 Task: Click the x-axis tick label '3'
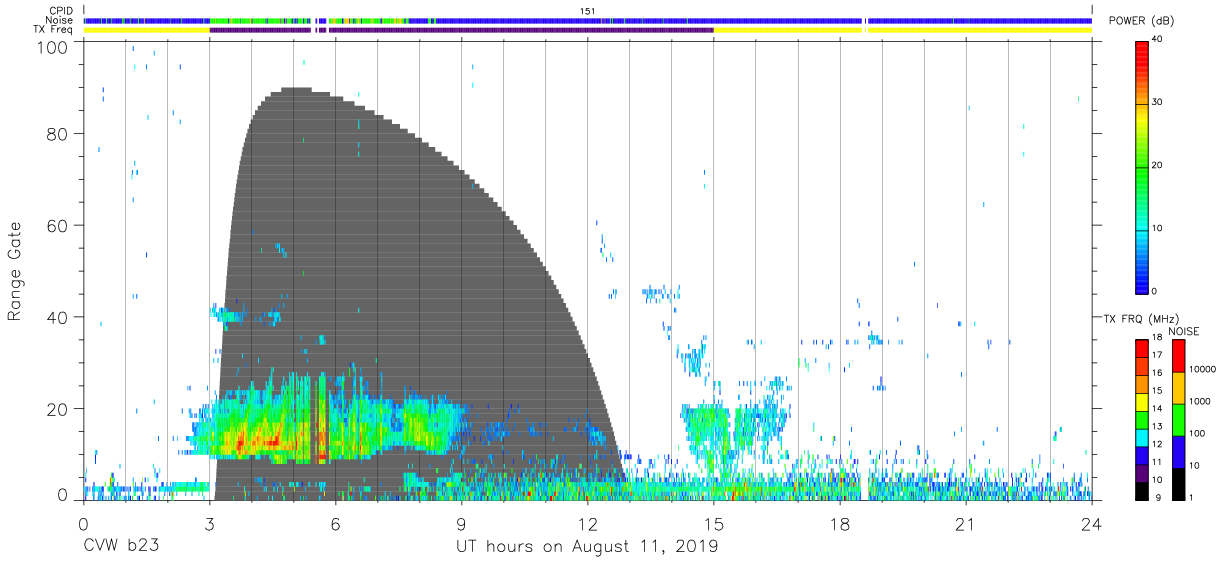tap(209, 523)
